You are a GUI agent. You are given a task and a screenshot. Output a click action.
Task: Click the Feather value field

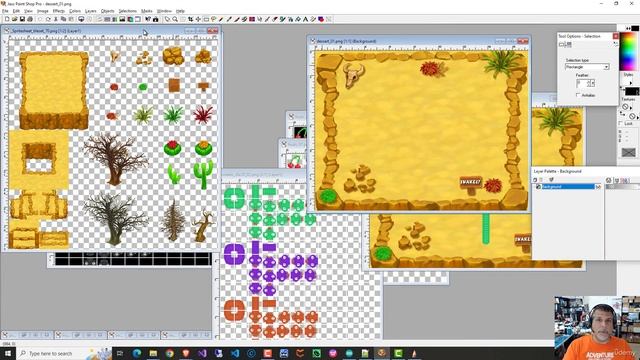[581, 83]
